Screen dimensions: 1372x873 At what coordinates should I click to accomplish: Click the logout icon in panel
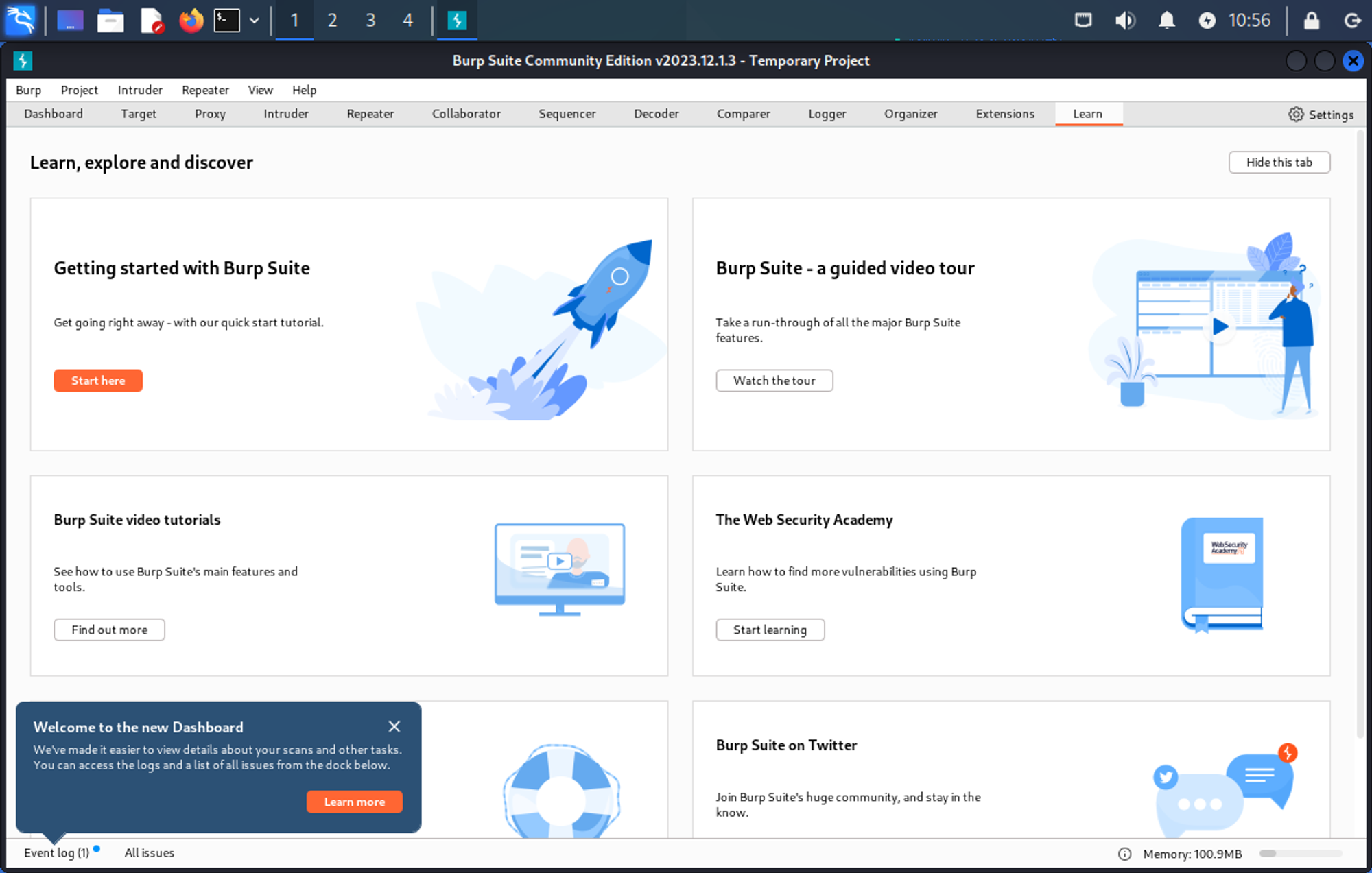tap(1353, 21)
